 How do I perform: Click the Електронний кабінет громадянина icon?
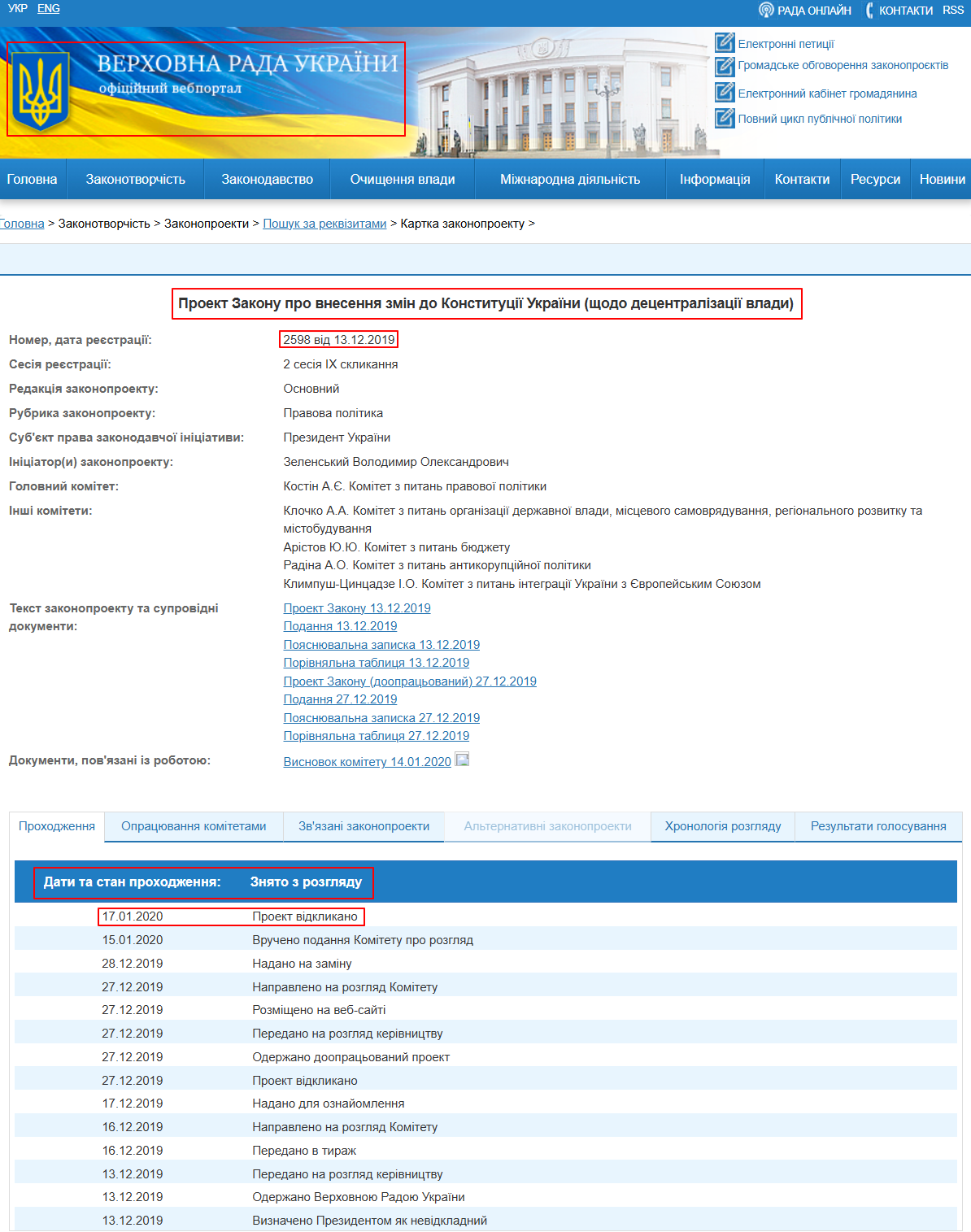click(x=725, y=93)
